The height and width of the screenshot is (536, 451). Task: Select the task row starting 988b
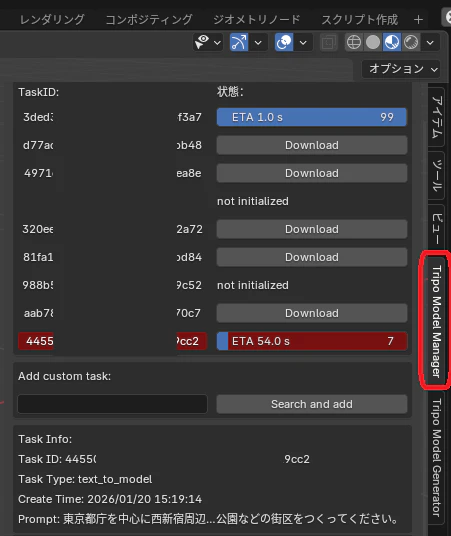tap(112, 285)
